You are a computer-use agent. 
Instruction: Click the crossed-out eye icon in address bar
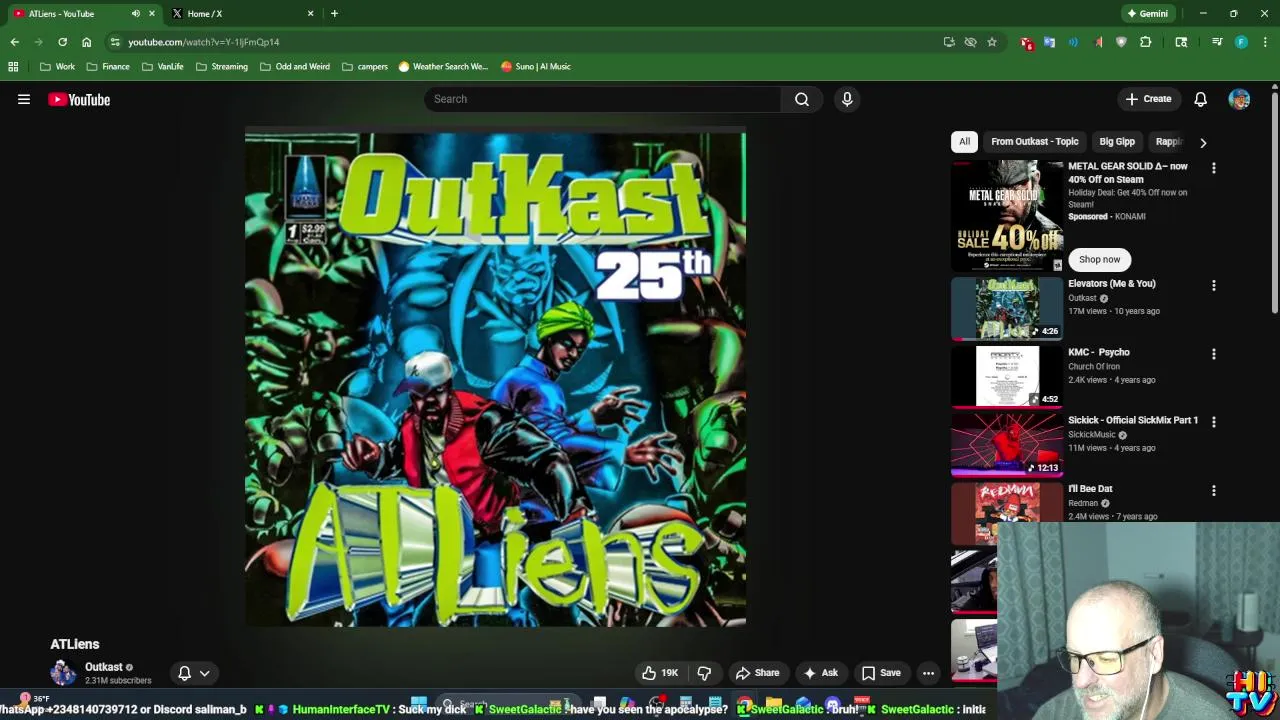(970, 42)
